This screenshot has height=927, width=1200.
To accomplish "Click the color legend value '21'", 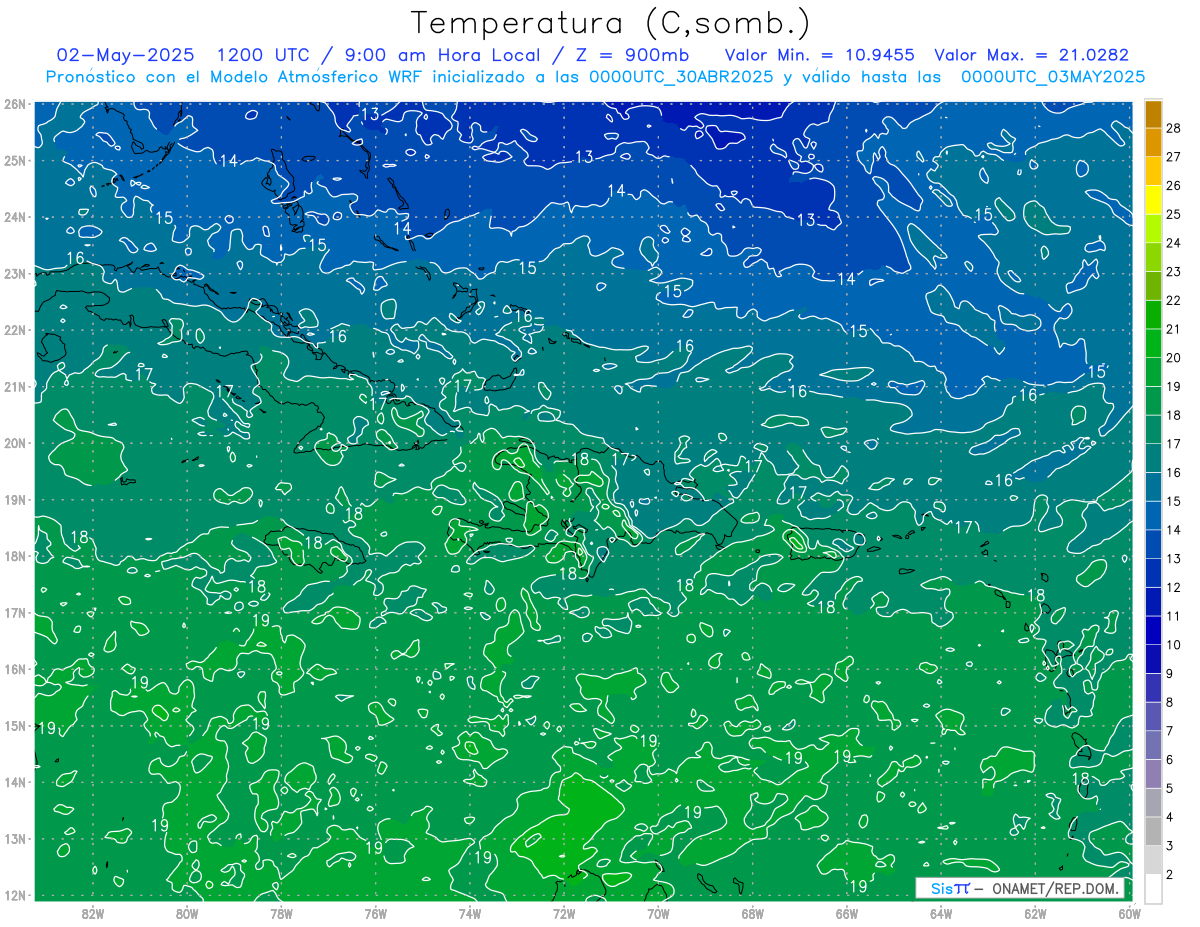I will 1173,329.
